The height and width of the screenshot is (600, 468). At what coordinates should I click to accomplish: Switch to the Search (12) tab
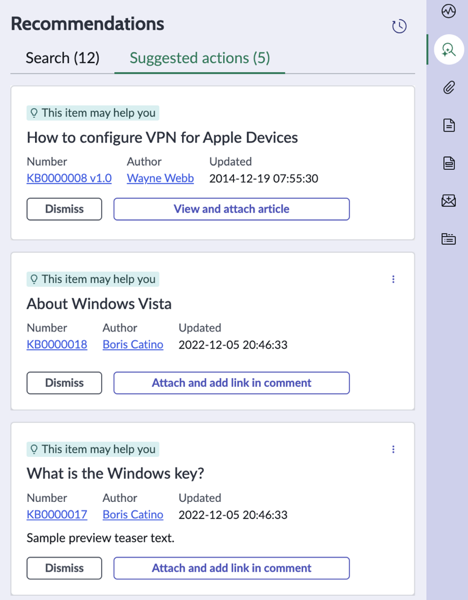coord(63,58)
